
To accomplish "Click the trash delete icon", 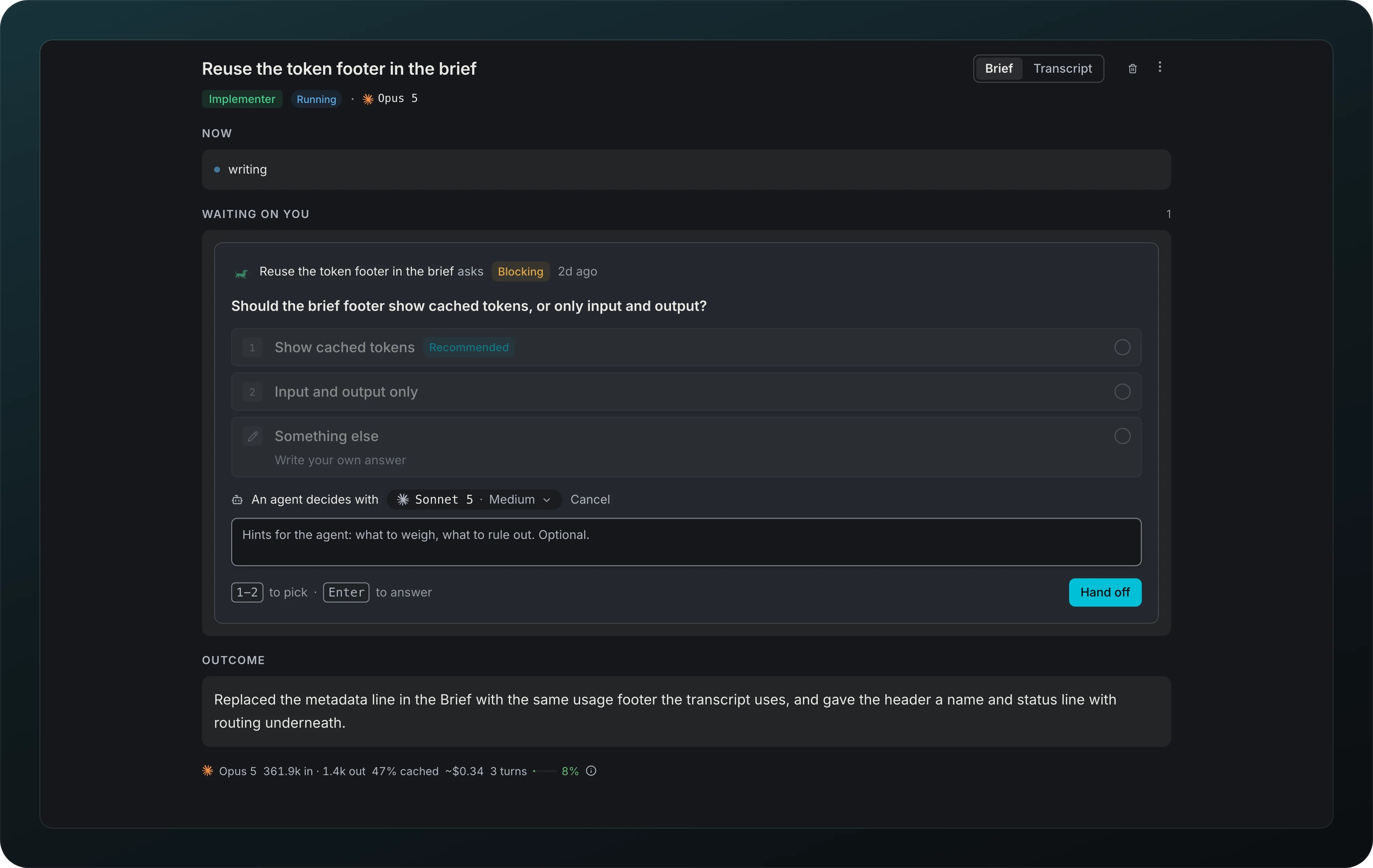I will 1132,68.
